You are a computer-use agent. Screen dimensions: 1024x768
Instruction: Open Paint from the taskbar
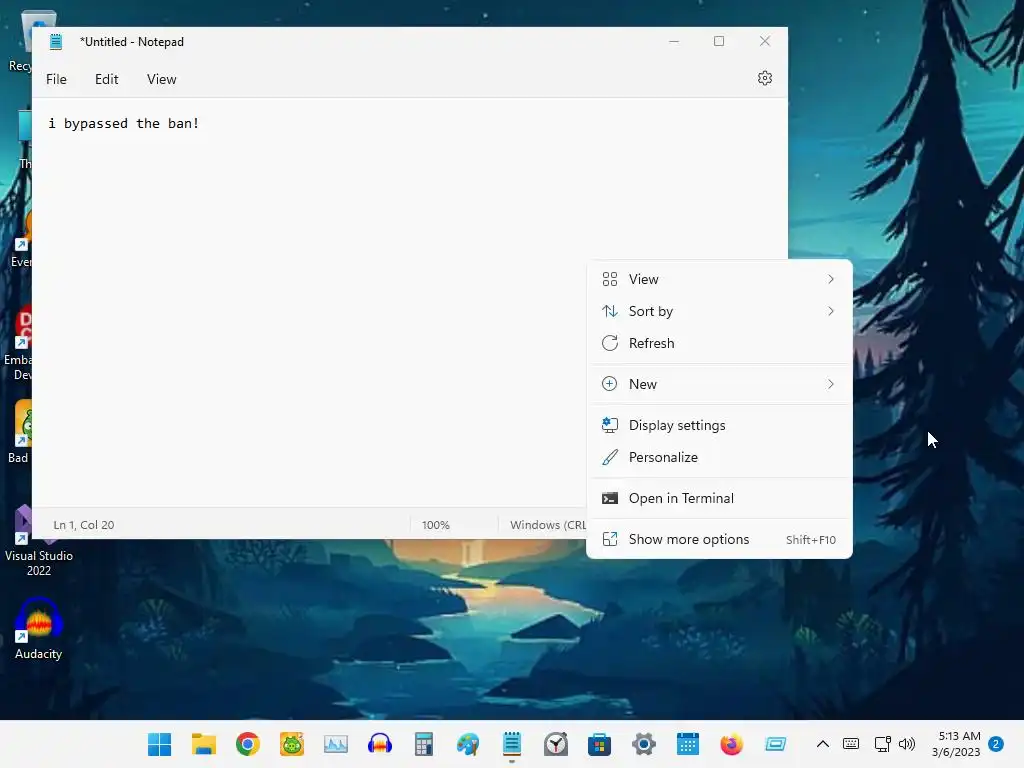[x=468, y=744]
